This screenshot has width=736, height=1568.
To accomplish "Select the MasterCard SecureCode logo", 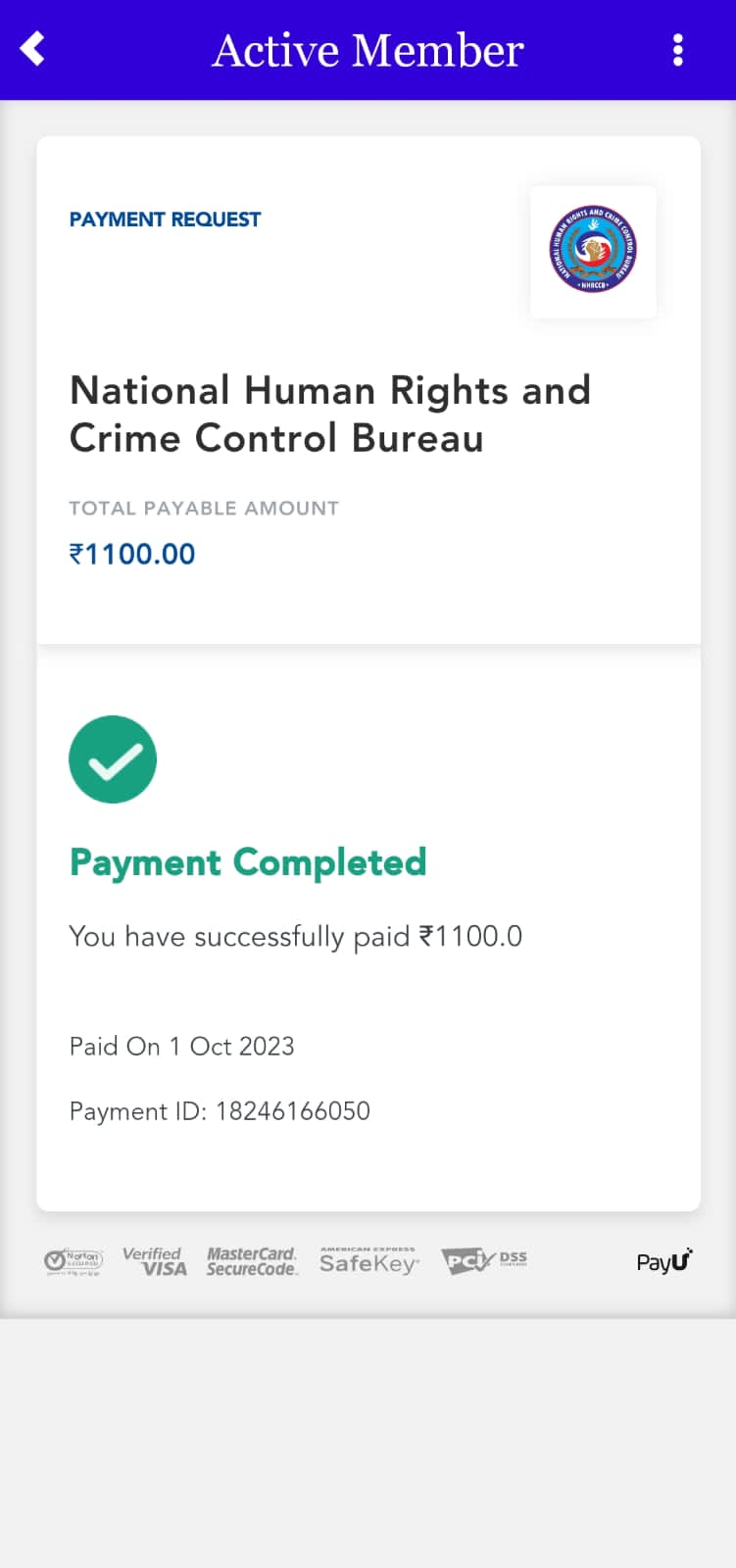I will point(252,1261).
